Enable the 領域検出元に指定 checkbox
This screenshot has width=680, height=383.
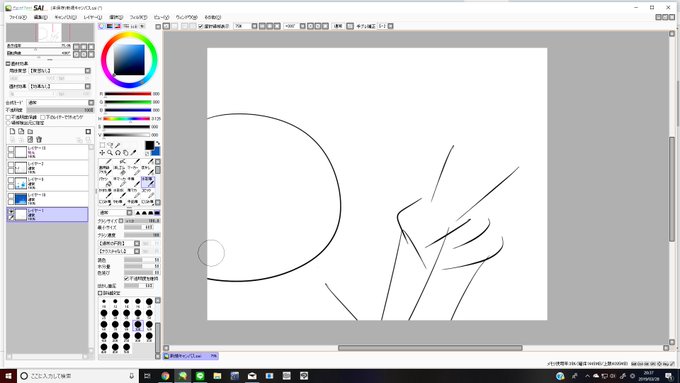coord(8,123)
